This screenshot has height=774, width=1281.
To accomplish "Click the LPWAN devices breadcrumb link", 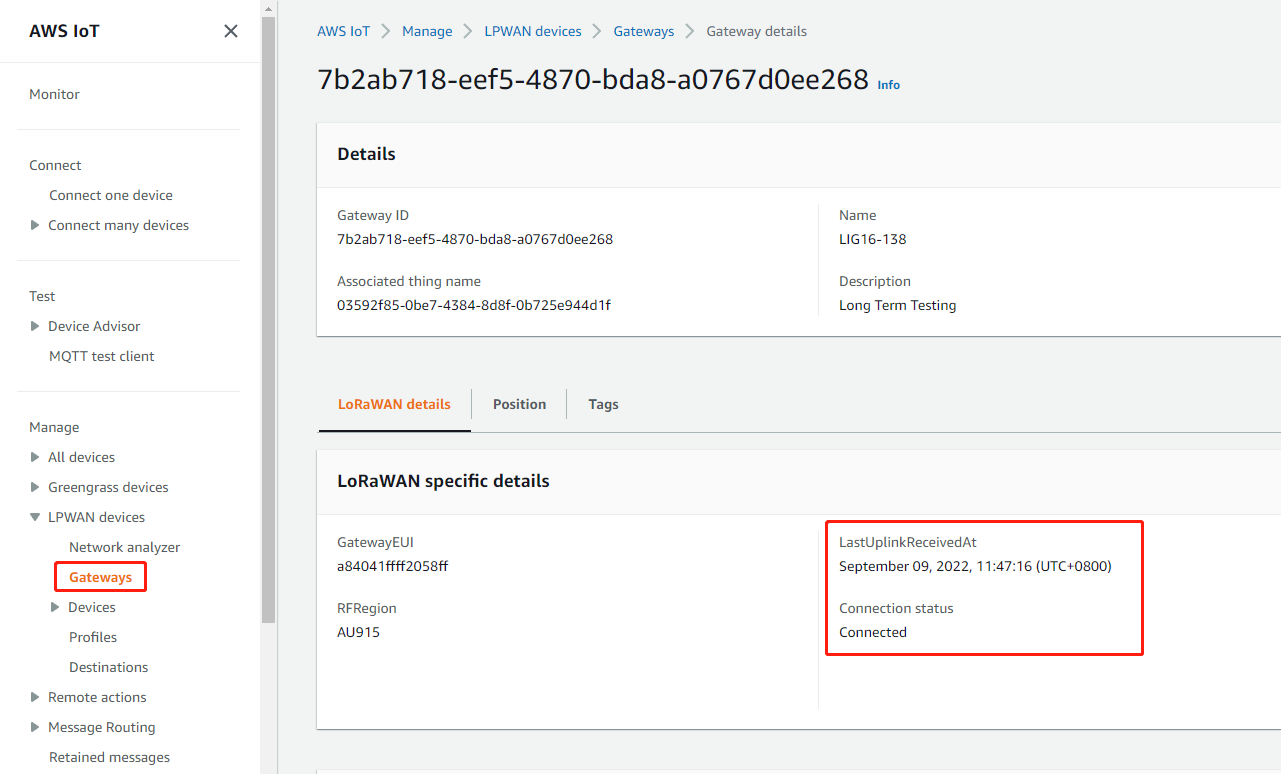I will [x=533, y=31].
